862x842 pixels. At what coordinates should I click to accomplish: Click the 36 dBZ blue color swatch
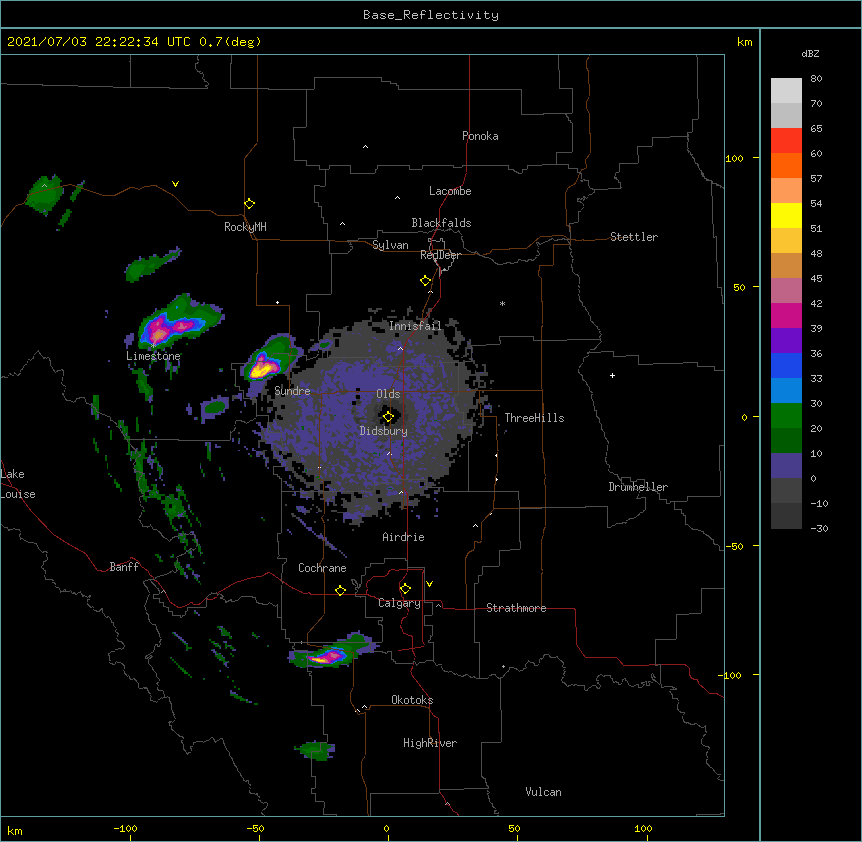[x=786, y=365]
